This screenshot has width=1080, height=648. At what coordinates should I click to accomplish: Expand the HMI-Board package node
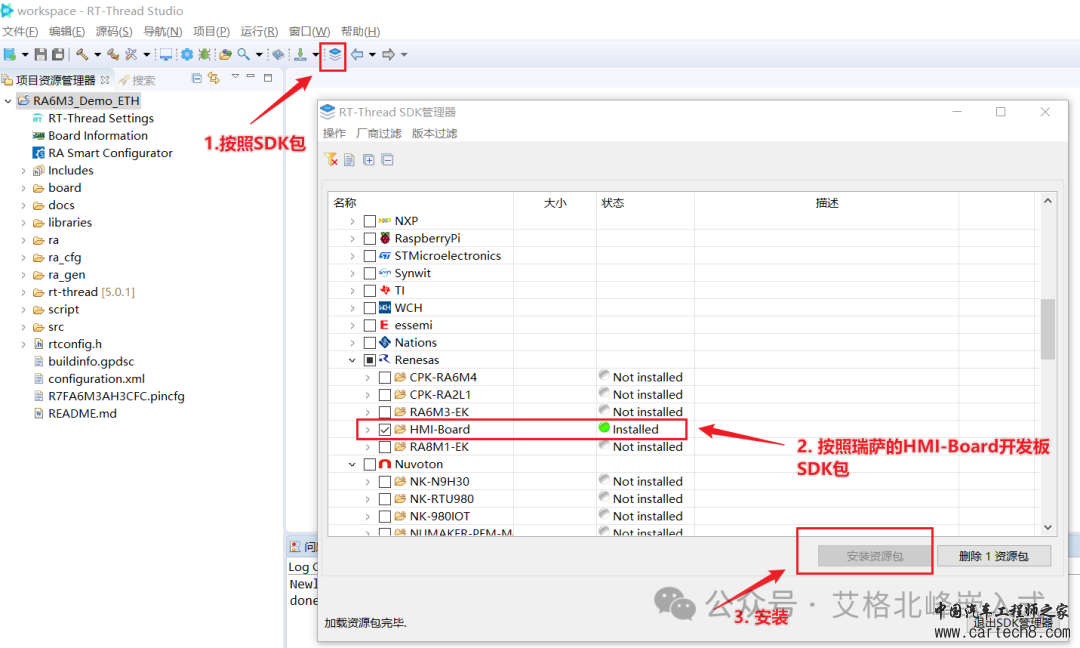pos(367,430)
